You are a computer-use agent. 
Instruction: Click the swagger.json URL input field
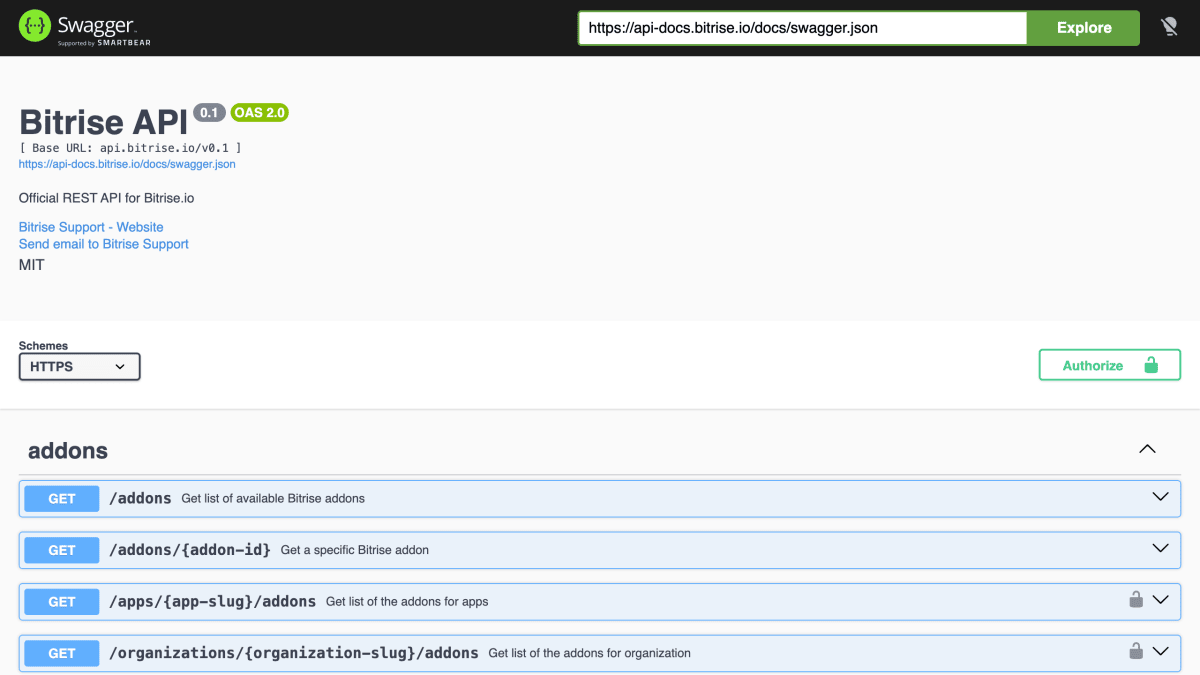tap(802, 28)
